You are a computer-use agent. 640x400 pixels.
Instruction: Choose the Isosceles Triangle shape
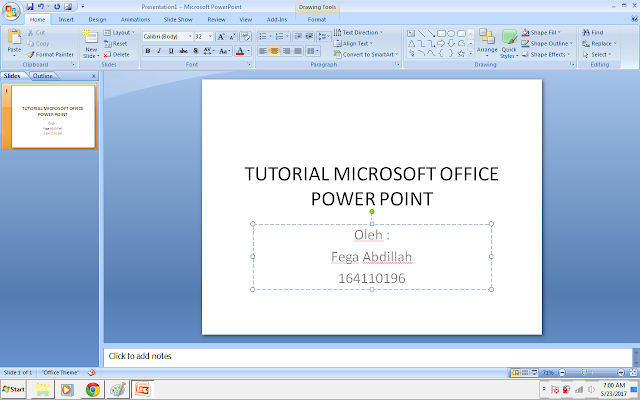(x=411, y=43)
